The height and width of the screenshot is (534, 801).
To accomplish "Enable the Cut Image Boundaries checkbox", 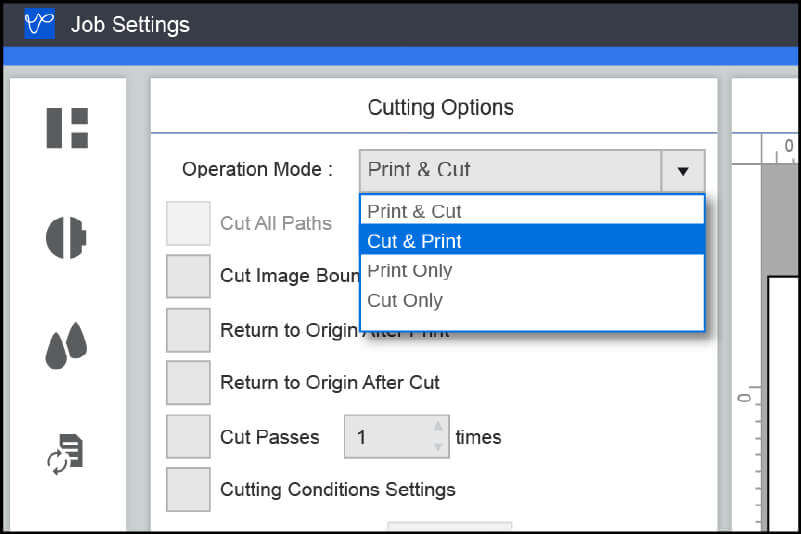I will tap(188, 276).
